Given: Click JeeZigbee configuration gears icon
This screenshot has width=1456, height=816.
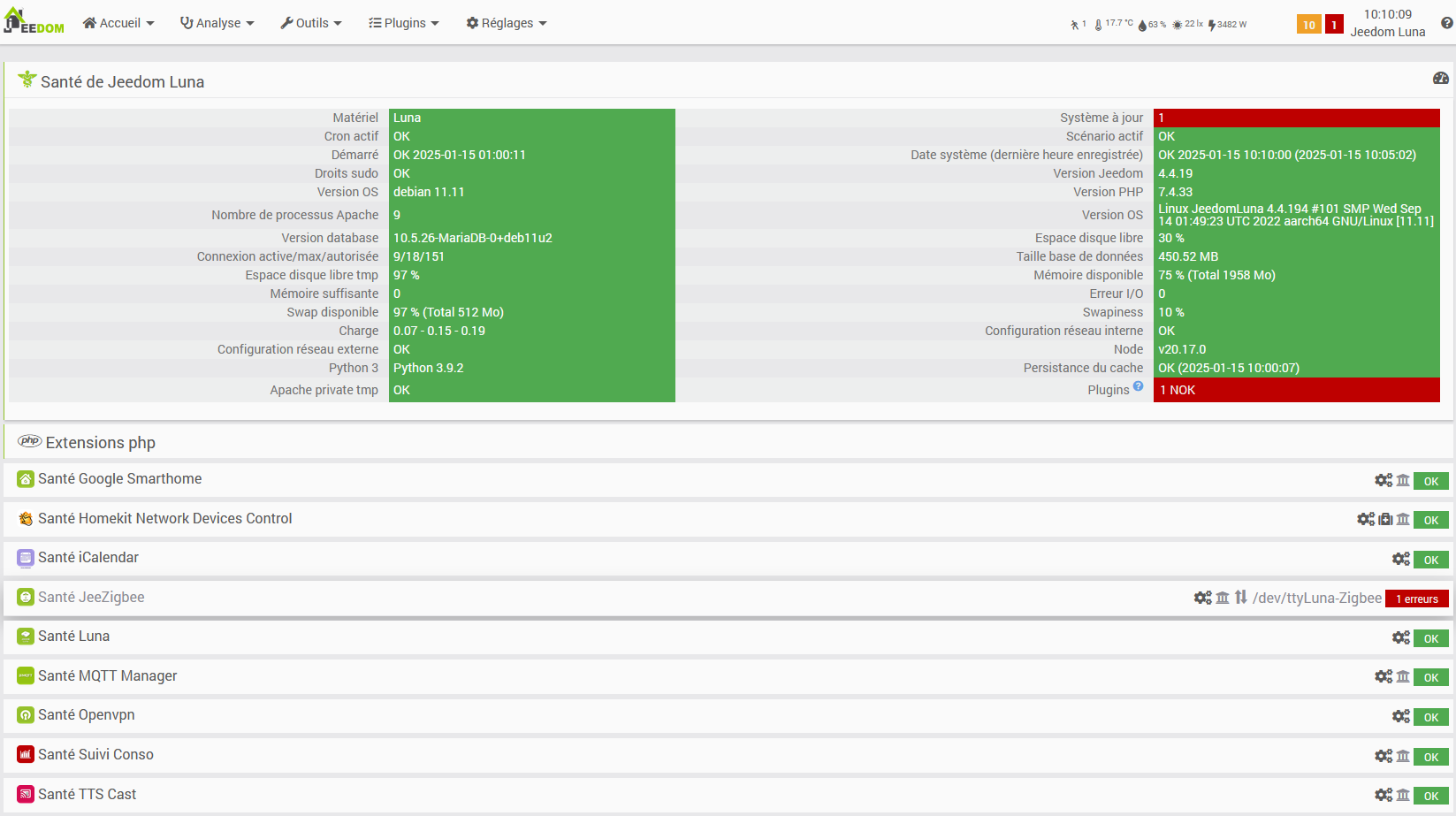Looking at the screenshot, I should [1203, 598].
